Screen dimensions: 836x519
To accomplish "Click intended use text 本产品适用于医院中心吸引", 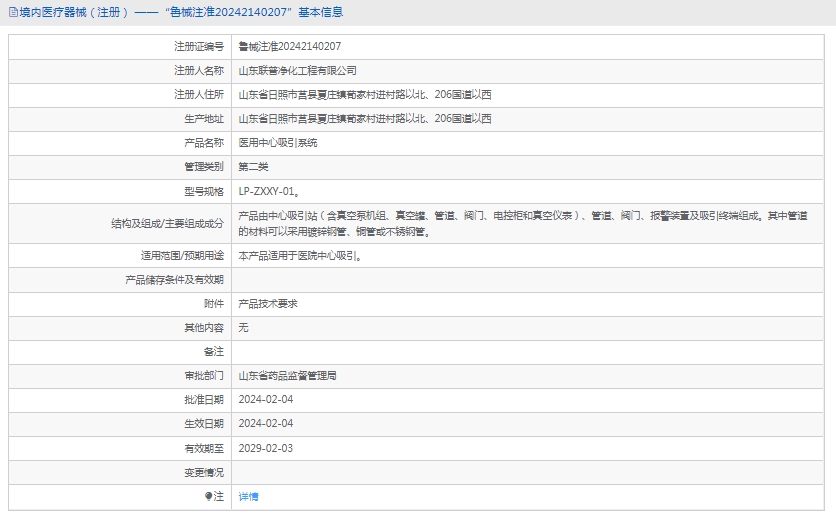I will click(x=300, y=255).
